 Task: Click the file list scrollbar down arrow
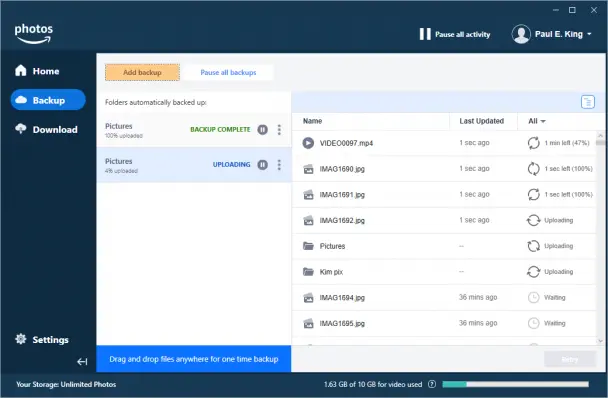(600, 341)
